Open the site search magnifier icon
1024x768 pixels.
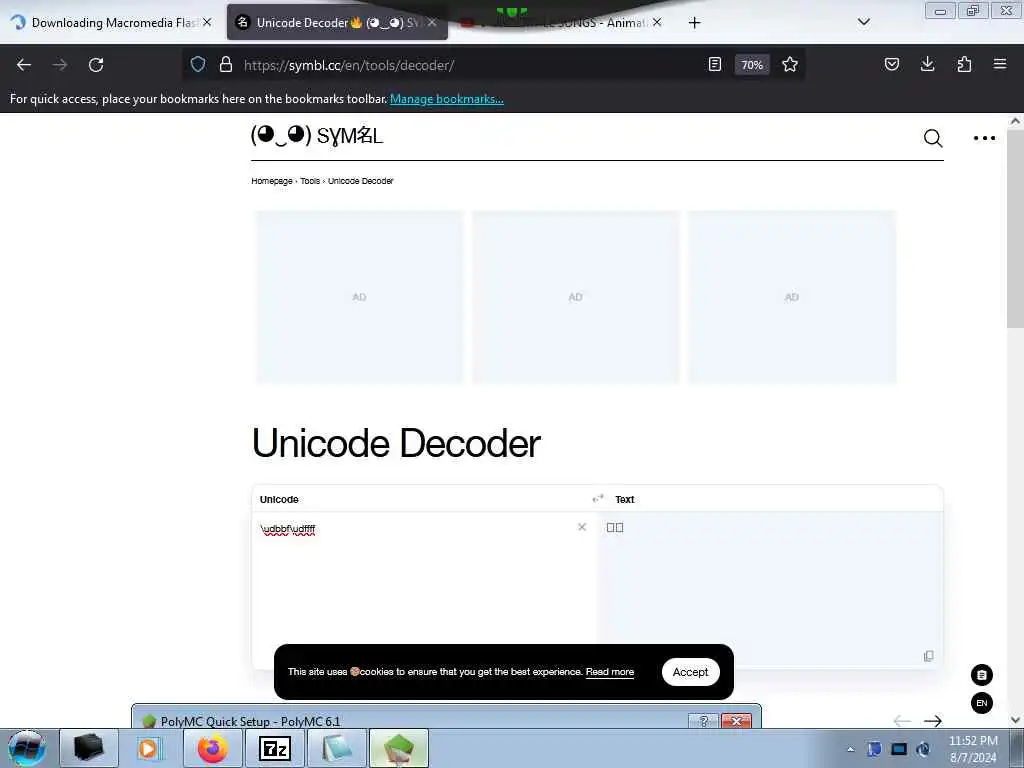tap(933, 138)
